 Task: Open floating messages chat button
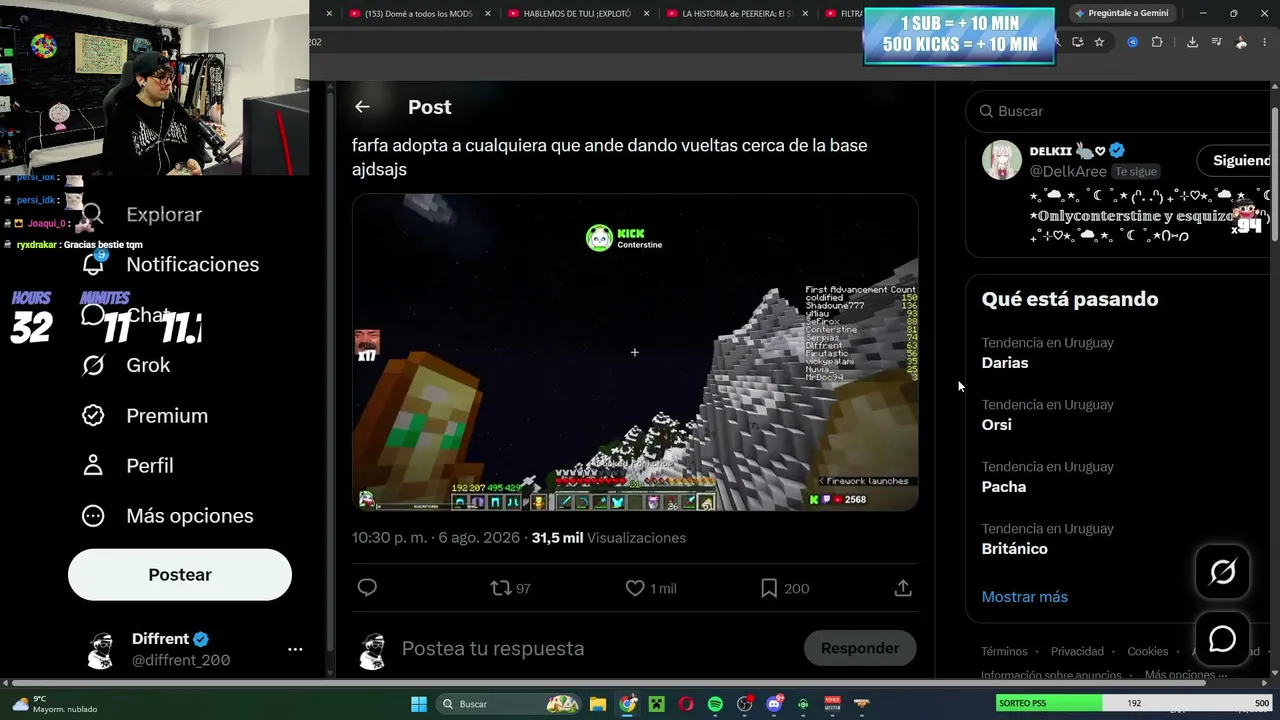1222,639
